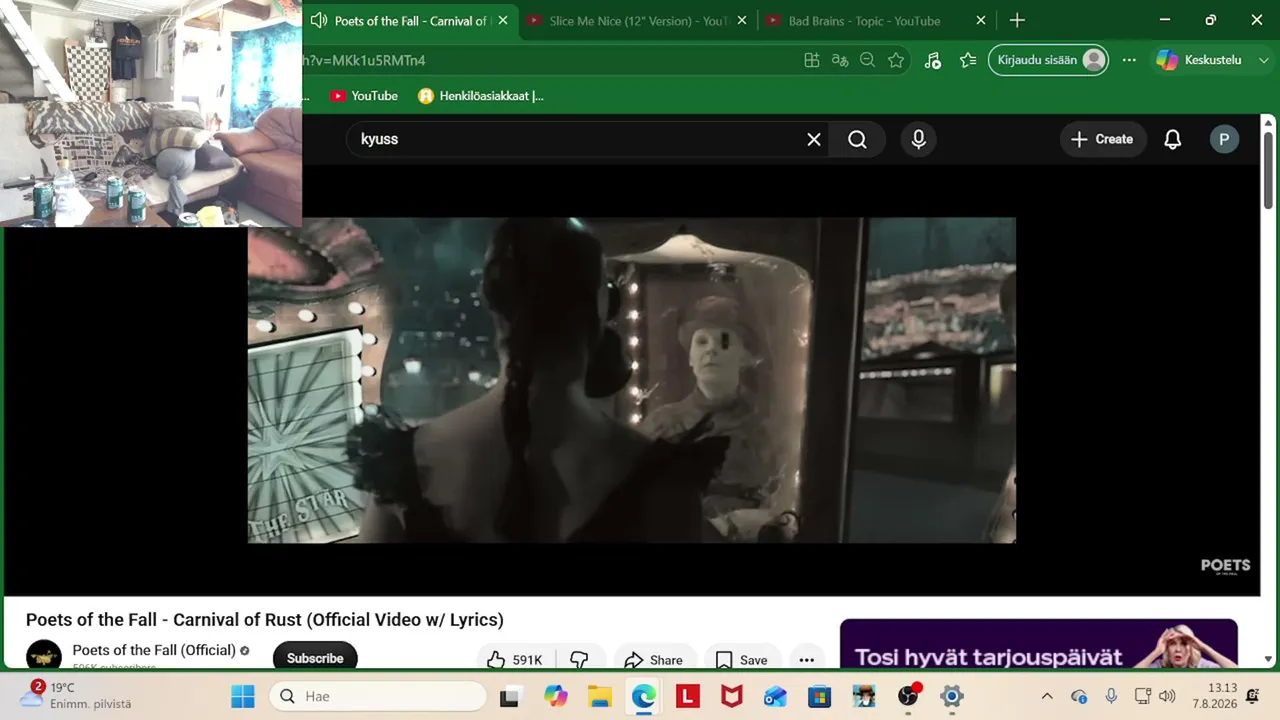This screenshot has height=720, width=1280.
Task: Open McAfee from the taskbar
Action: [x=732, y=696]
